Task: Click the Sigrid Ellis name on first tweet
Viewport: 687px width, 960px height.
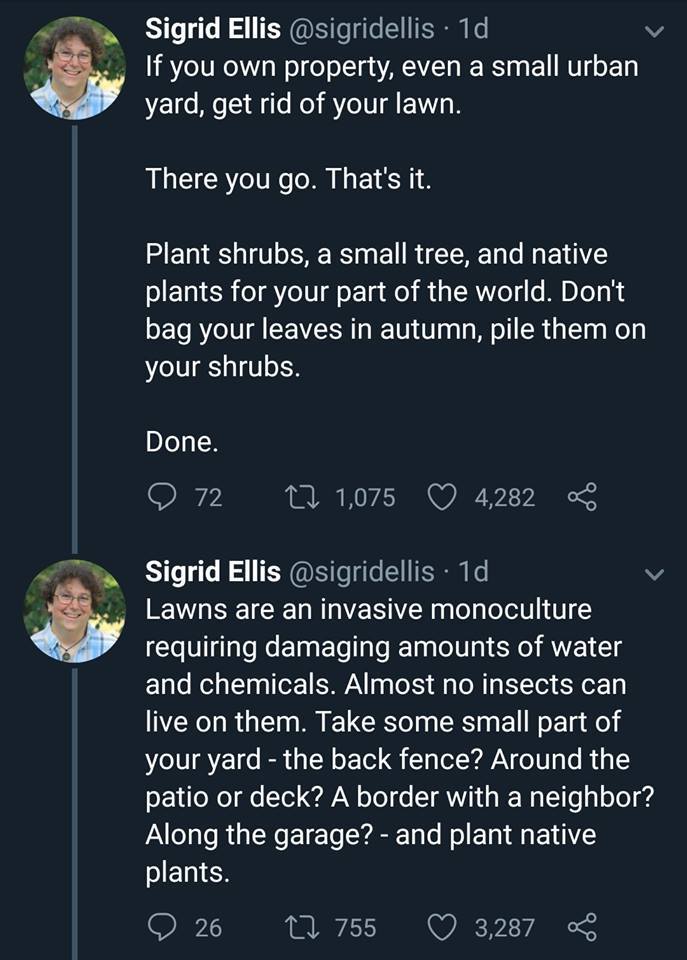Action: pos(213,30)
